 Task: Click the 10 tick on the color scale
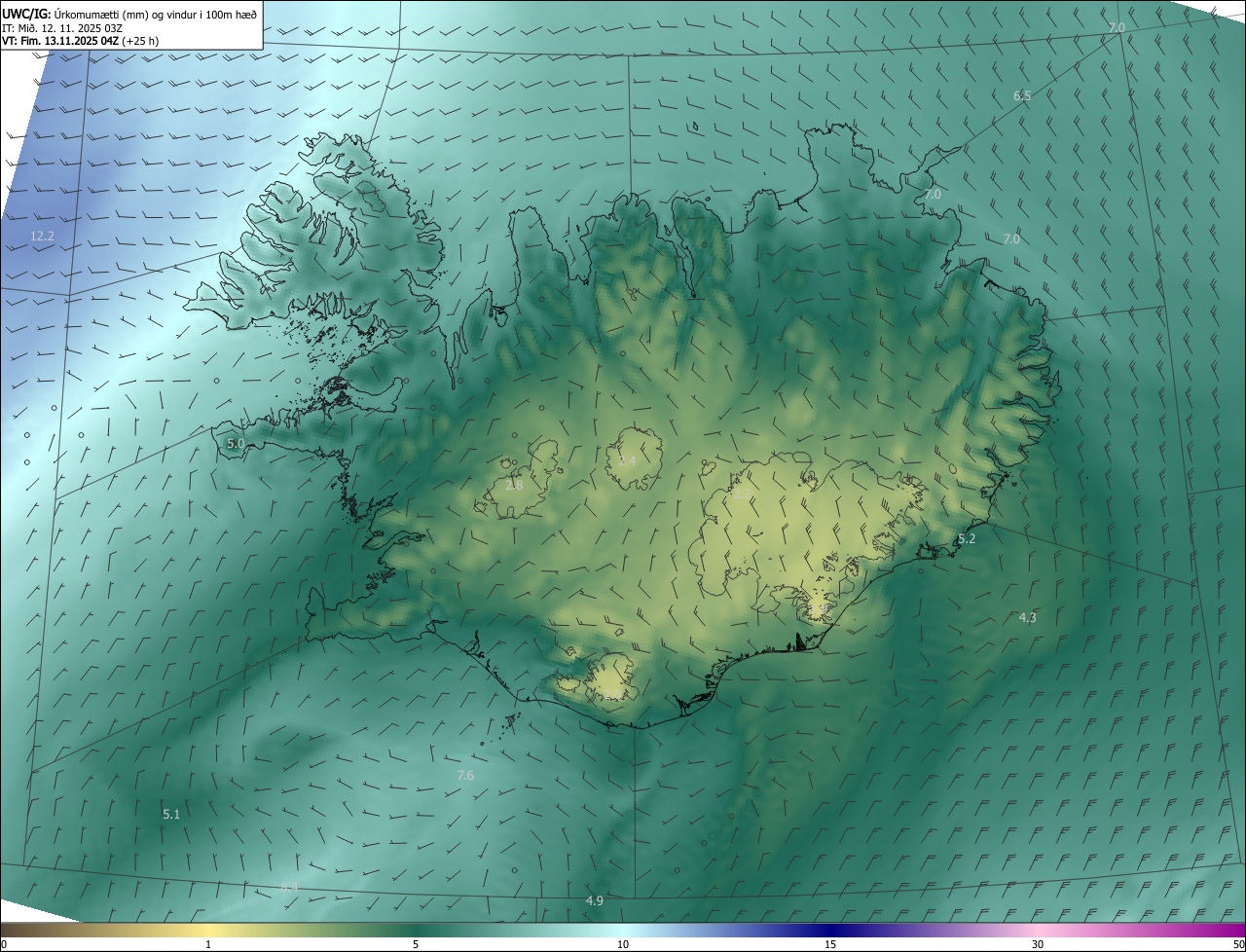click(623, 944)
